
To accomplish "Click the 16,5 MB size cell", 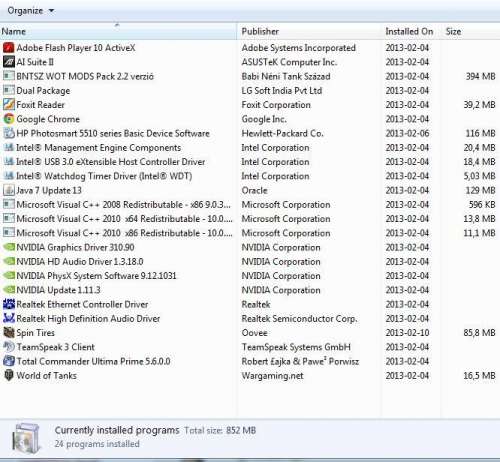I will (479, 376).
